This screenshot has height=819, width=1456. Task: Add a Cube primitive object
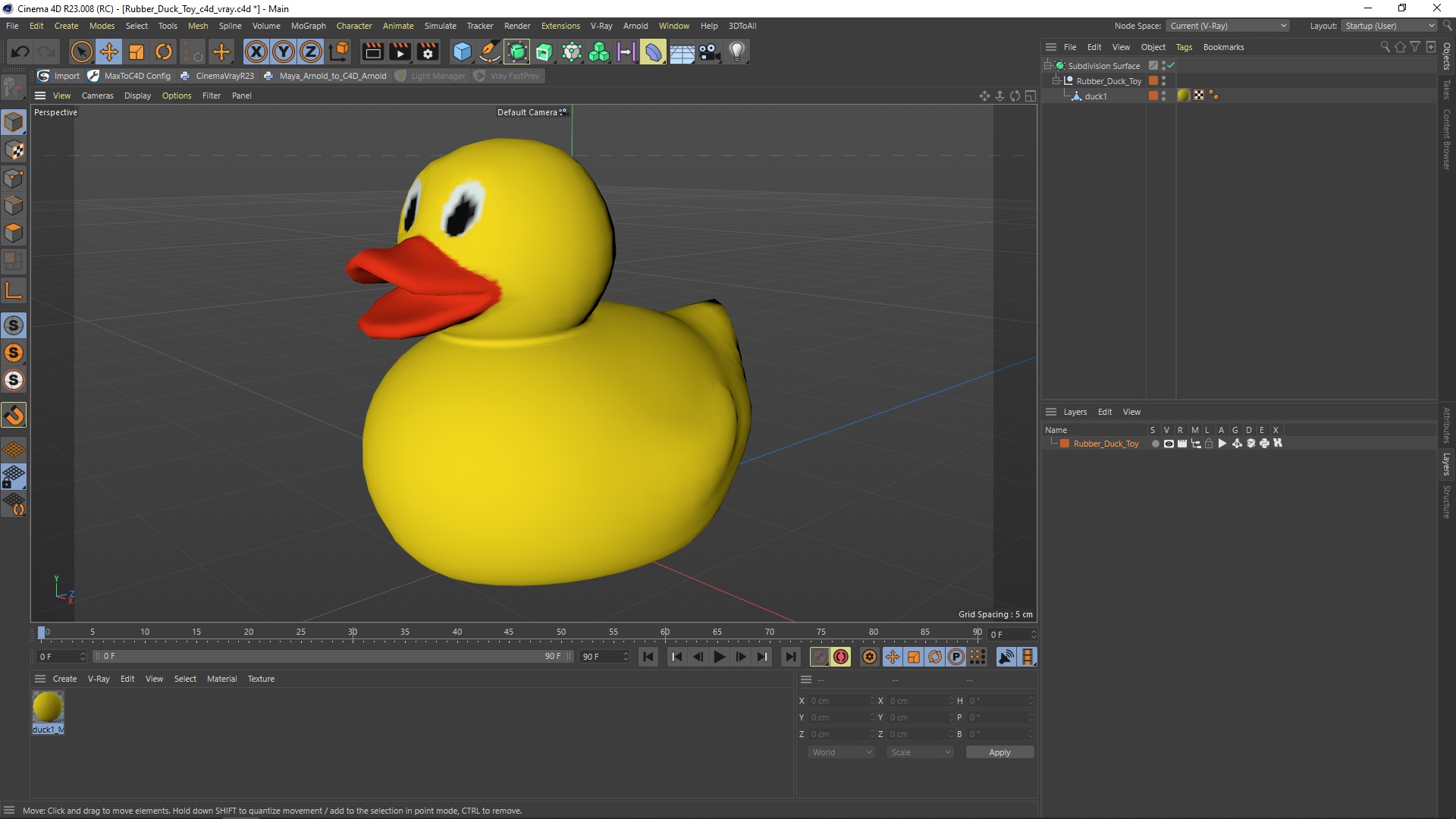tap(461, 52)
